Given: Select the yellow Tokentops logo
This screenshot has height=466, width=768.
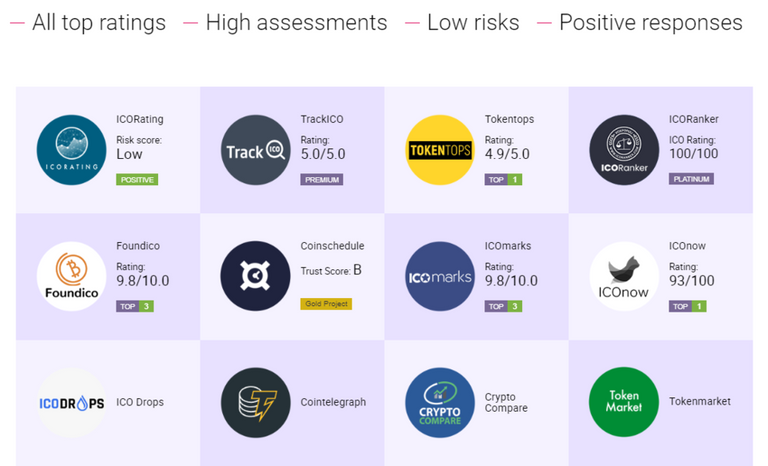Looking at the screenshot, I should tap(439, 150).
